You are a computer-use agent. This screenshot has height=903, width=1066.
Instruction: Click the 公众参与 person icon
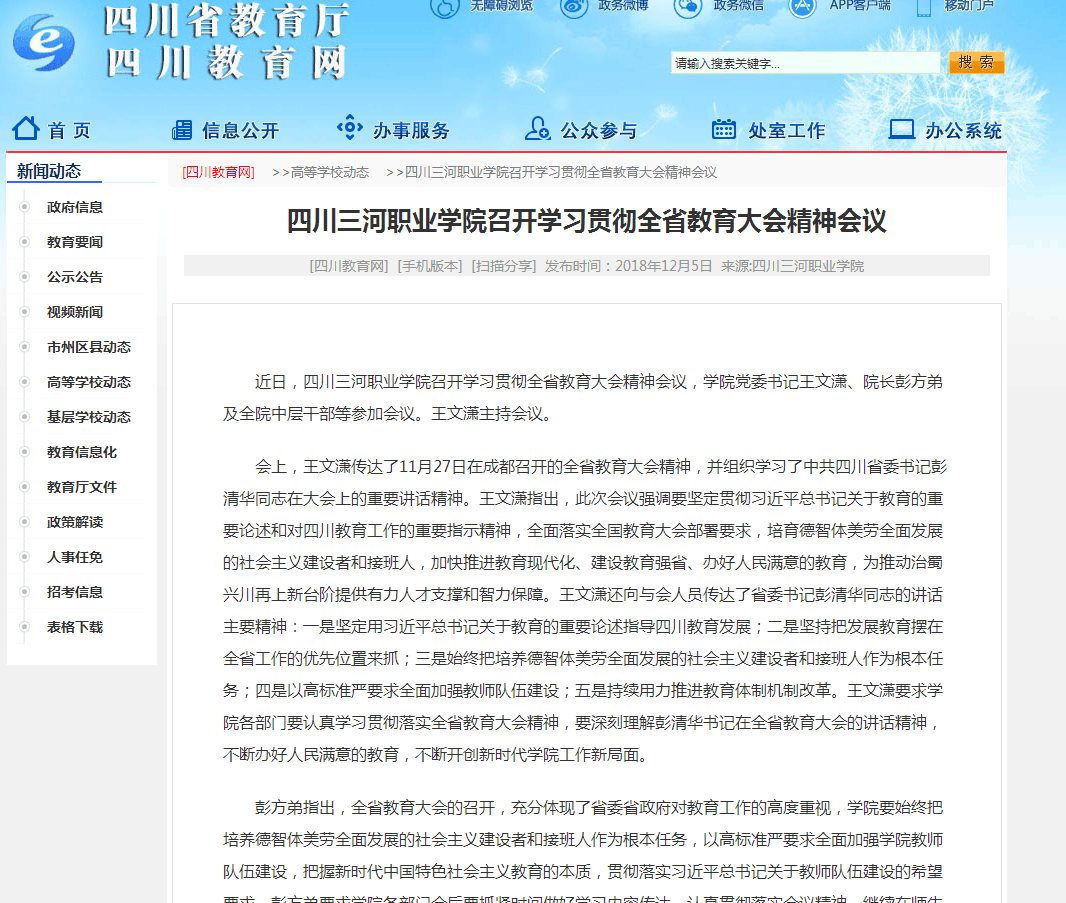[537, 129]
